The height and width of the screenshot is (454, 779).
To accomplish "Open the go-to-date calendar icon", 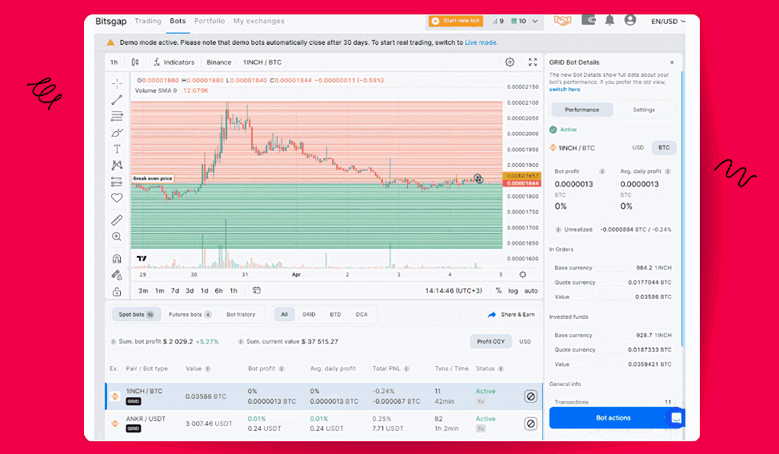I will click(x=256, y=291).
